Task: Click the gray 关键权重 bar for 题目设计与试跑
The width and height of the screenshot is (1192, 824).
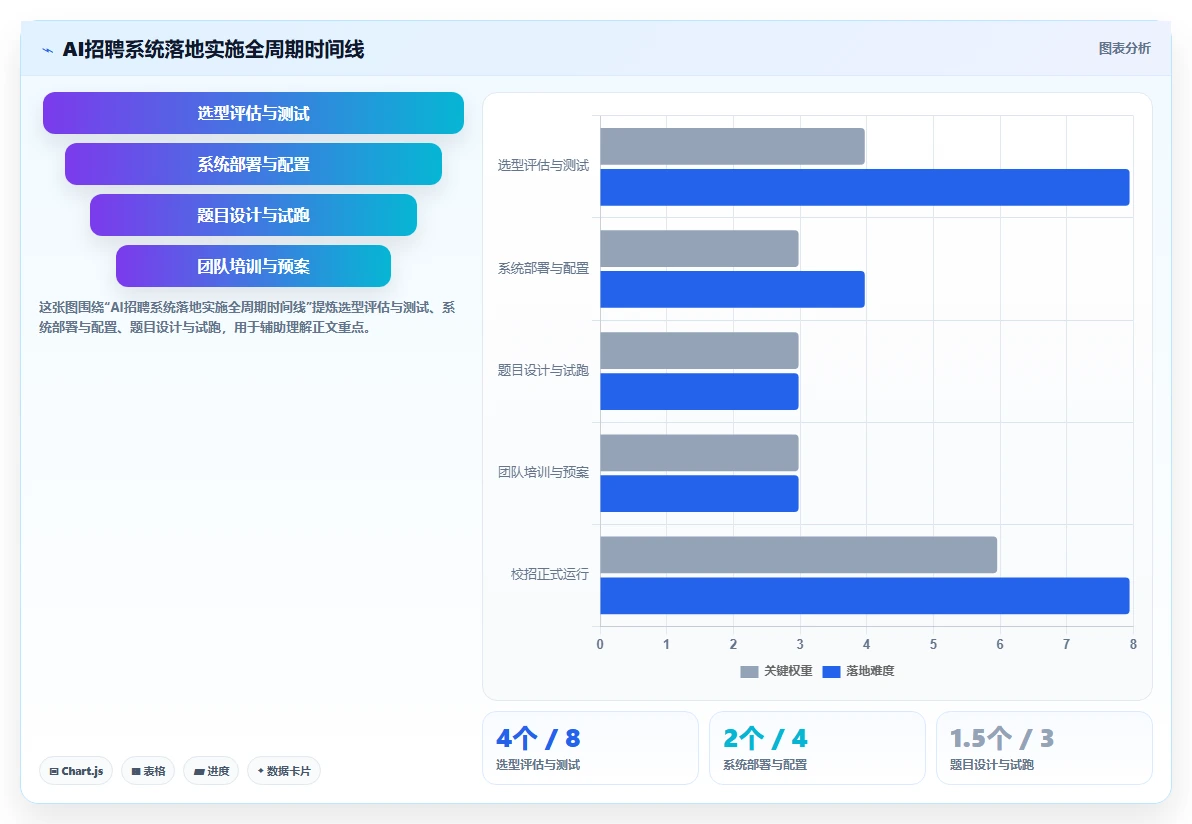Action: coord(699,350)
